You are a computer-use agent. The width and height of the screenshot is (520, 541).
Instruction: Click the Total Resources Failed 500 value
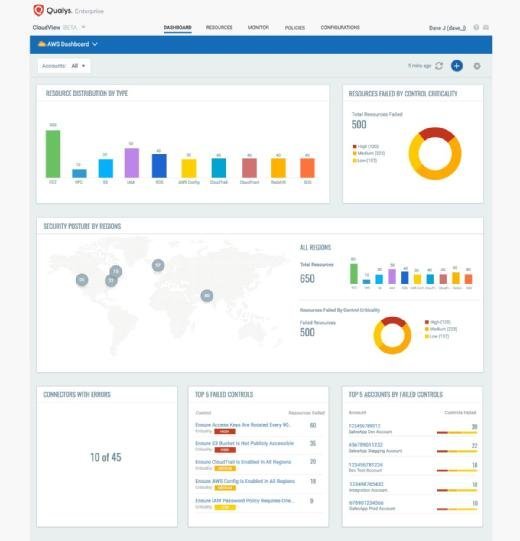point(359,125)
